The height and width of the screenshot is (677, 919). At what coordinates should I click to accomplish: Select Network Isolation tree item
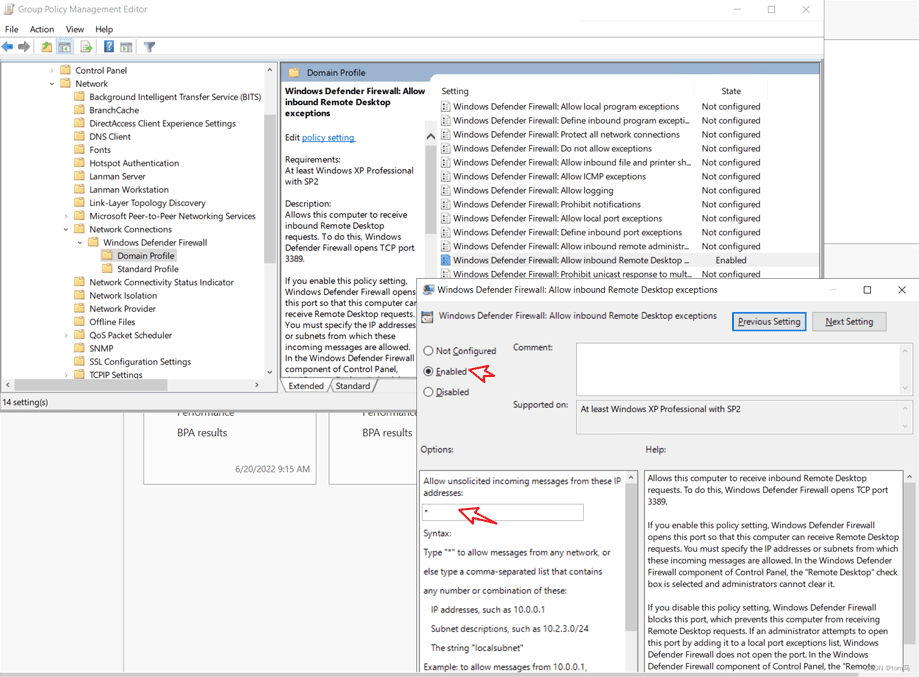pos(122,295)
